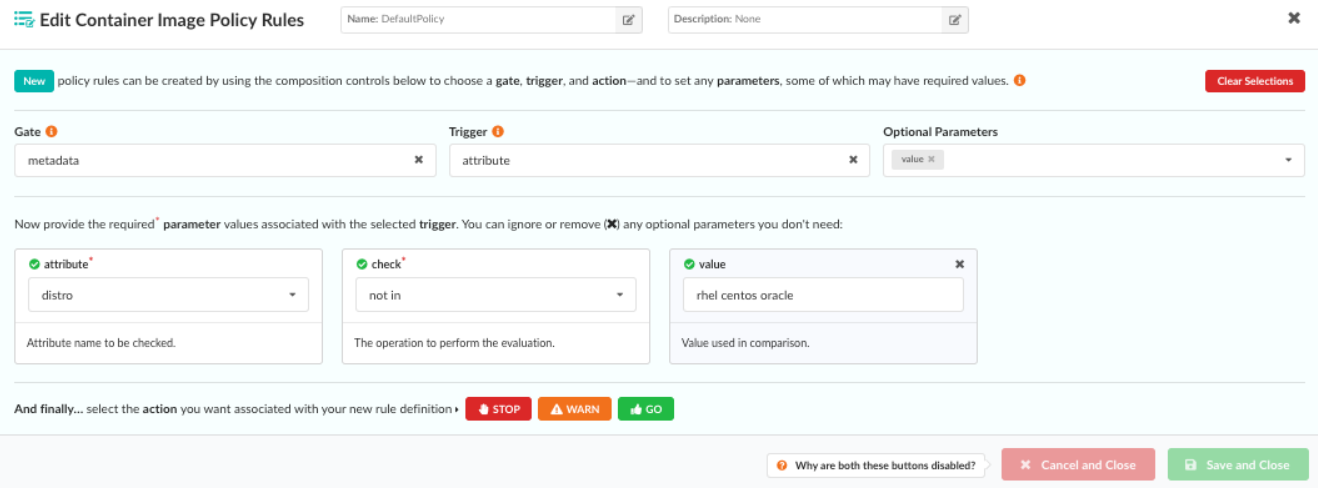Click the edit icon beside Description field
1318x488 pixels.
point(955,20)
